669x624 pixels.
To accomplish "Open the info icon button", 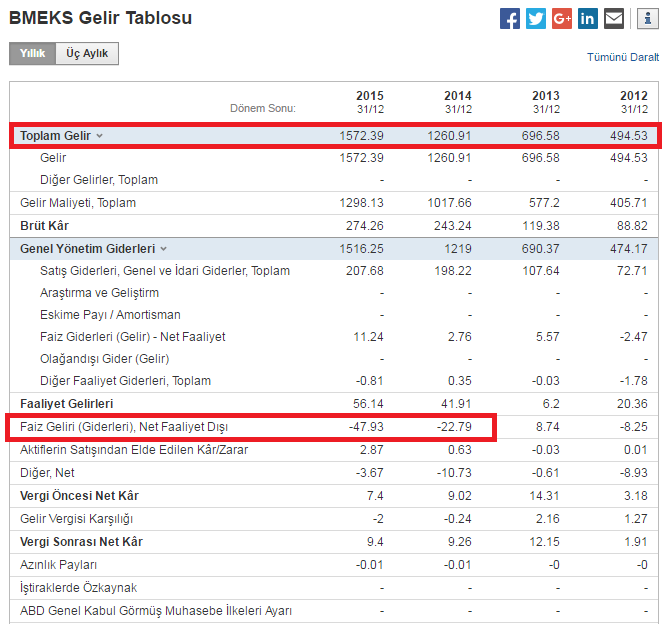I will pos(648,19).
